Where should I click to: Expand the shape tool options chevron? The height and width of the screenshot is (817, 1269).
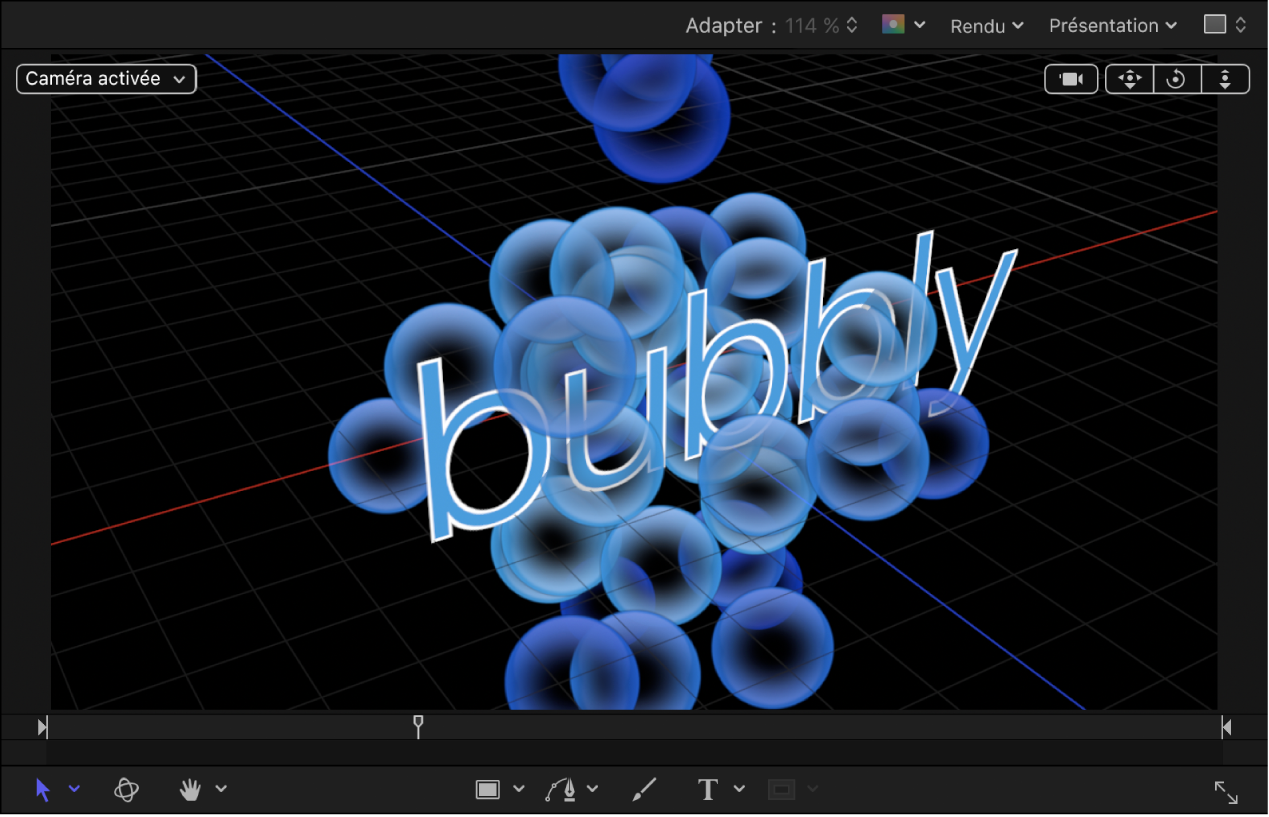[517, 789]
